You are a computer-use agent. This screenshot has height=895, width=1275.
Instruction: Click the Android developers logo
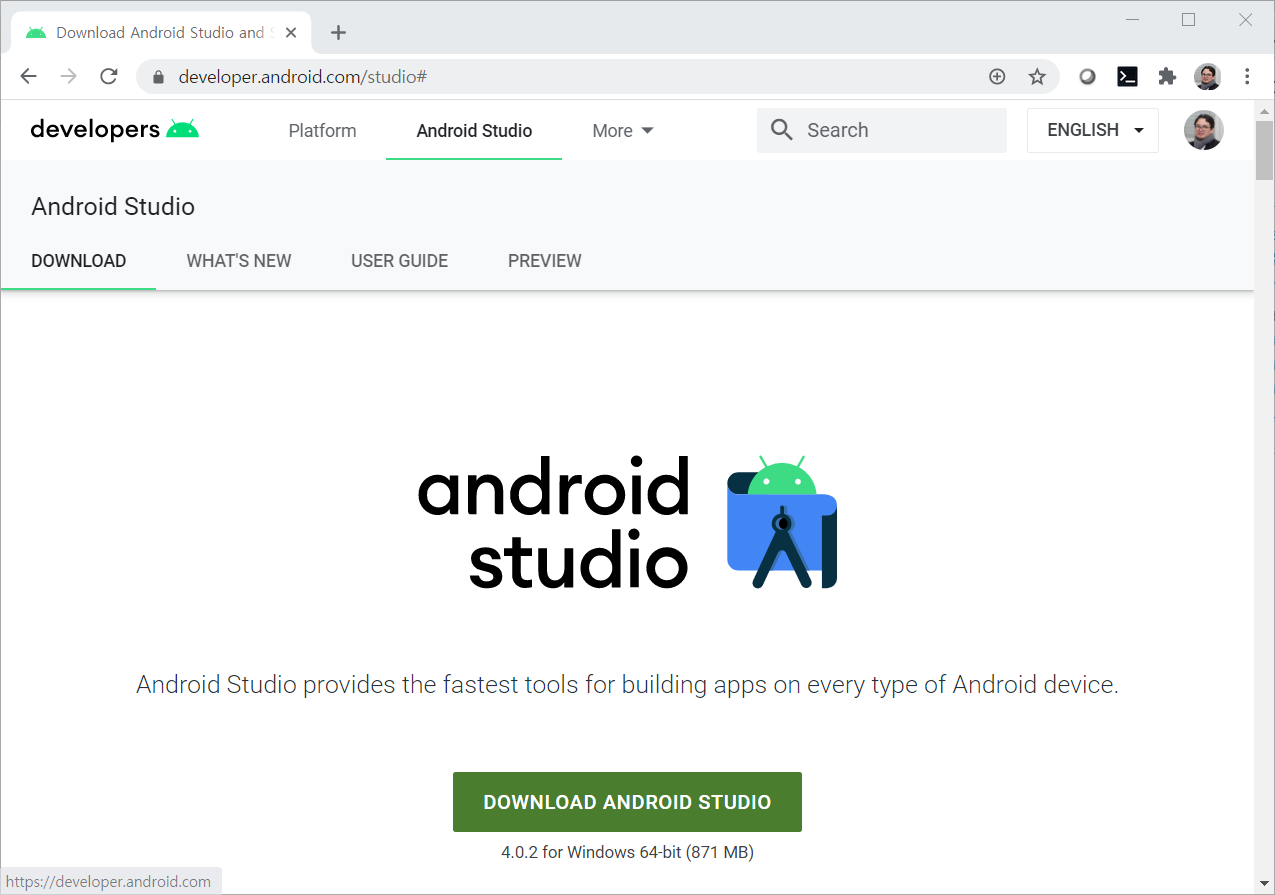click(x=115, y=130)
